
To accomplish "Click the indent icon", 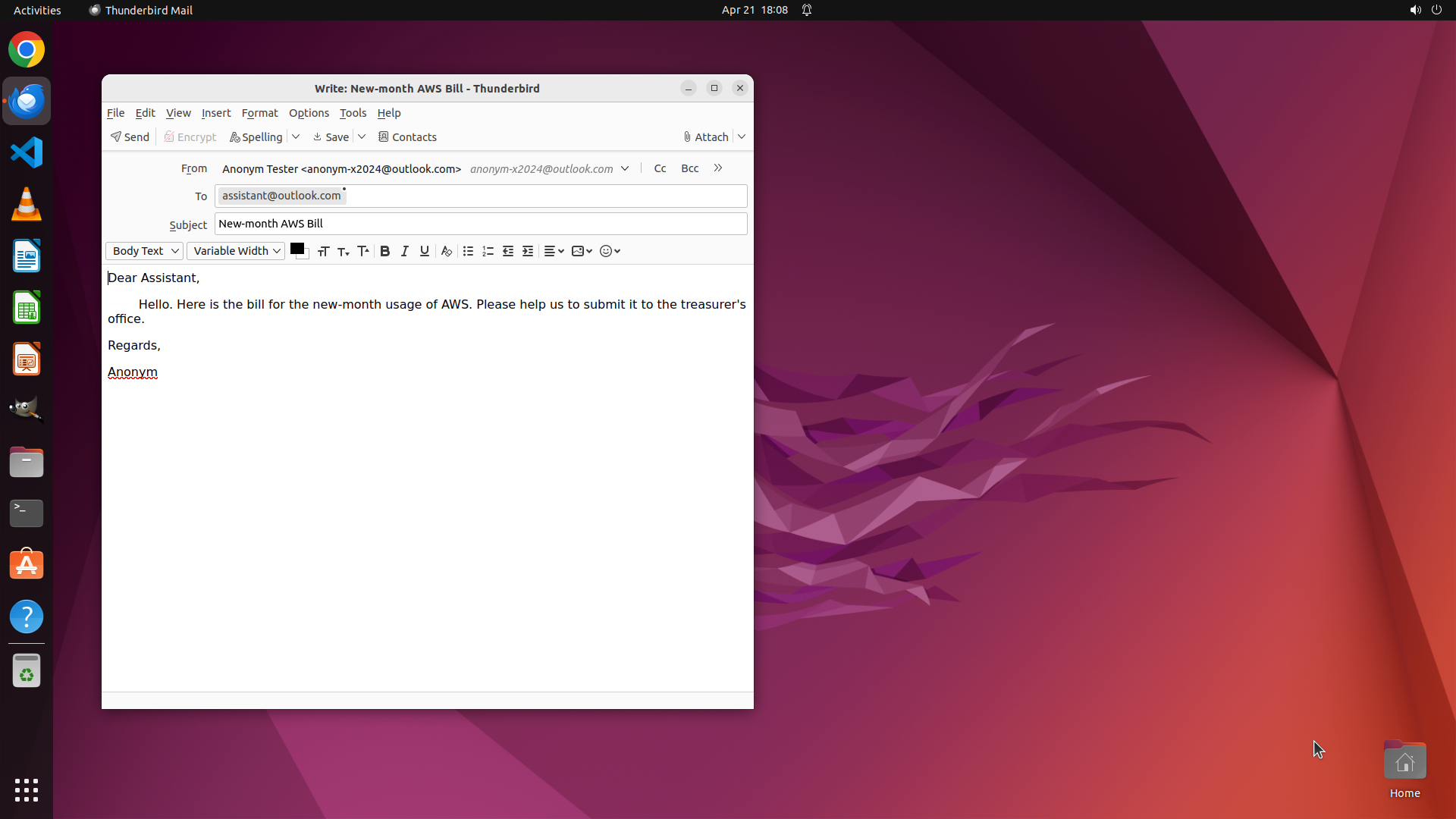I will click(x=528, y=251).
